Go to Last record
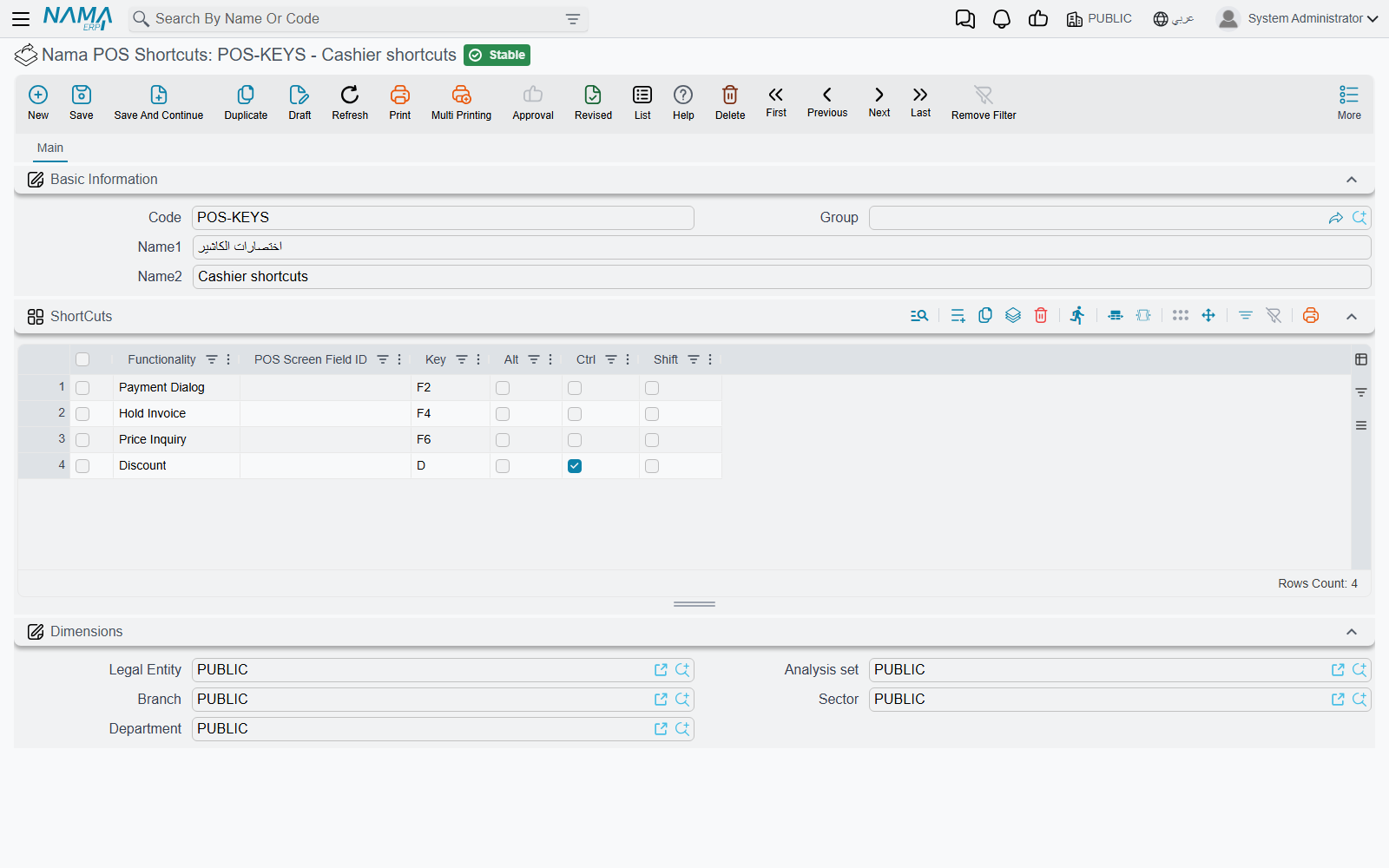This screenshot has width=1389, height=868. tap(920, 102)
